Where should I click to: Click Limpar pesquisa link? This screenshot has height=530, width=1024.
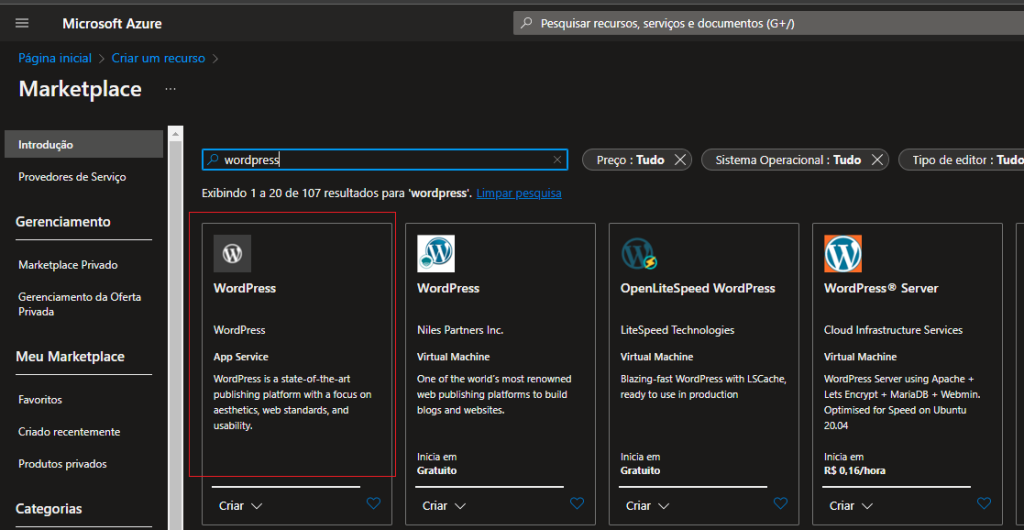[519, 194]
